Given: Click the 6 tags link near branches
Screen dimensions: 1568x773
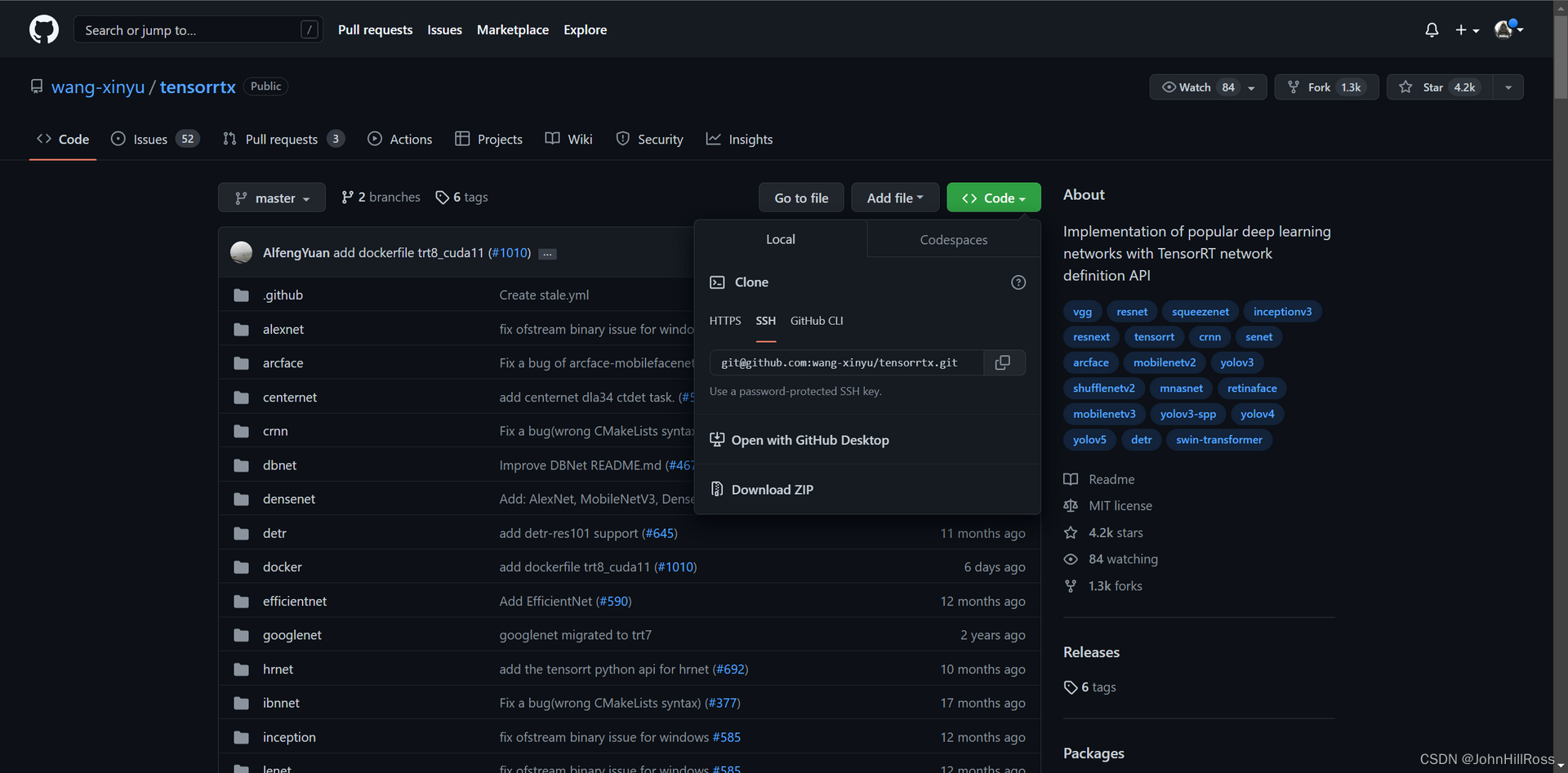Looking at the screenshot, I should coord(462,197).
